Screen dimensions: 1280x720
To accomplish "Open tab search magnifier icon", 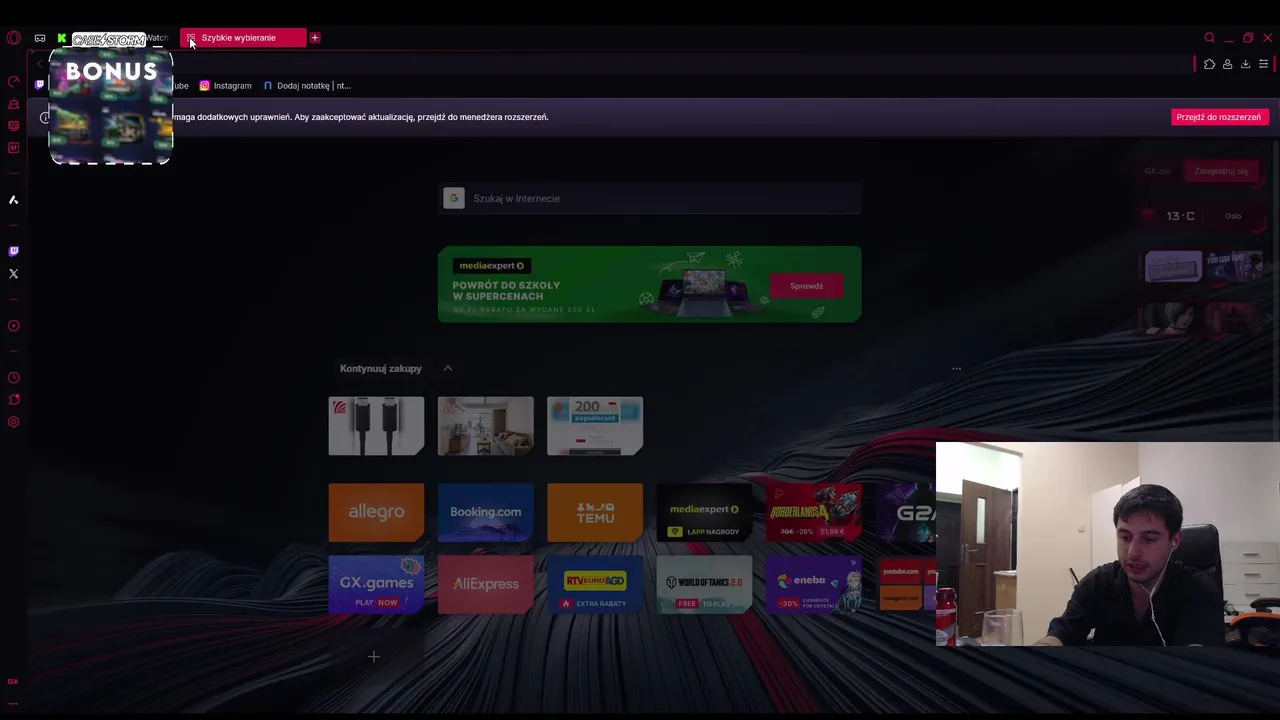I will coord(1209,38).
